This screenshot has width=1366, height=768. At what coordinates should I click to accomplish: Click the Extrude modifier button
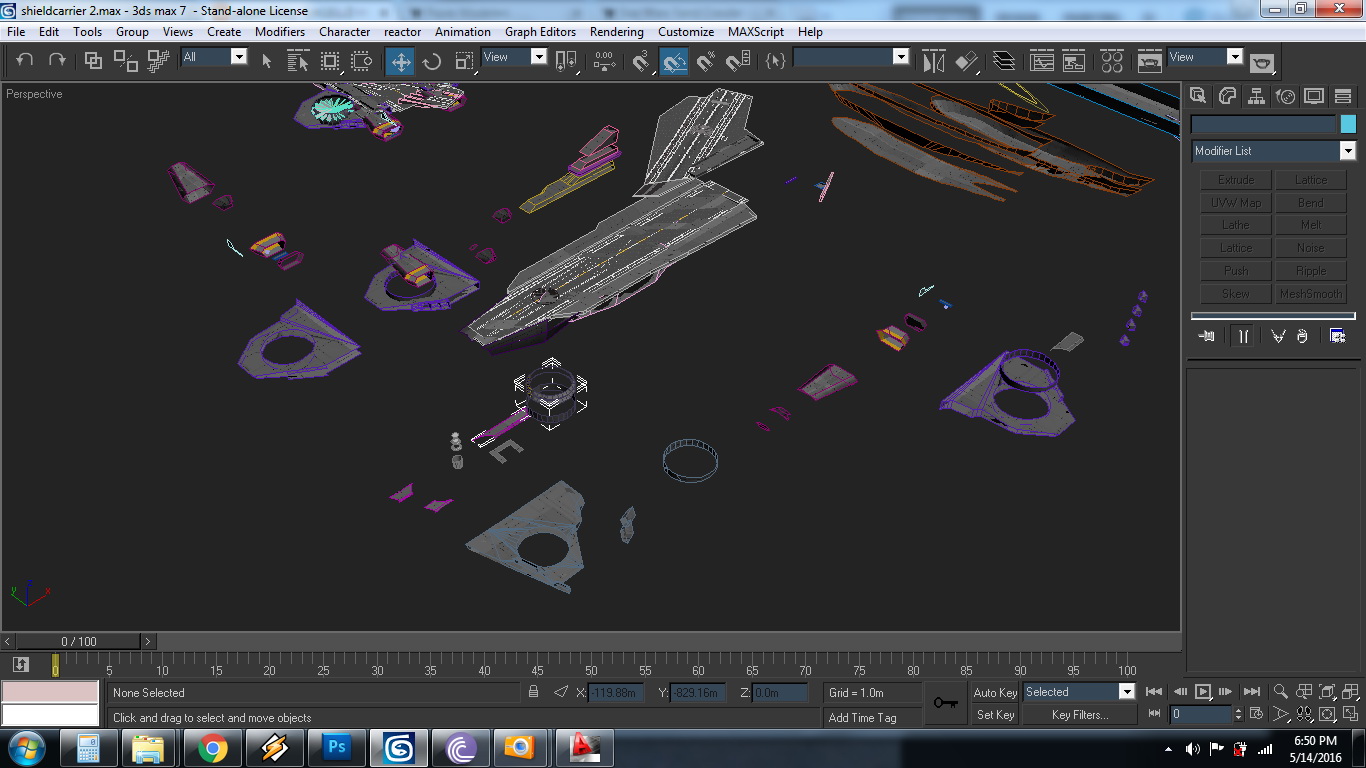point(1236,180)
